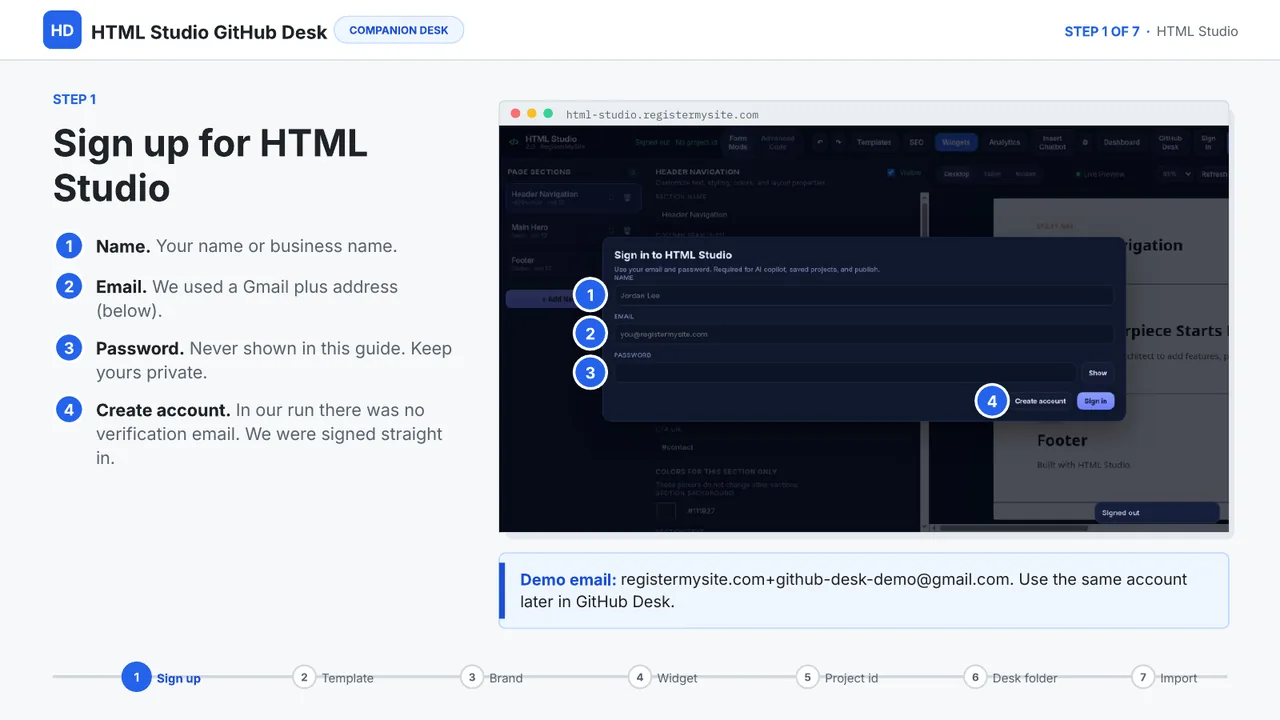Click the purple Sign in dialog button
The image size is (1280, 720).
point(1095,401)
